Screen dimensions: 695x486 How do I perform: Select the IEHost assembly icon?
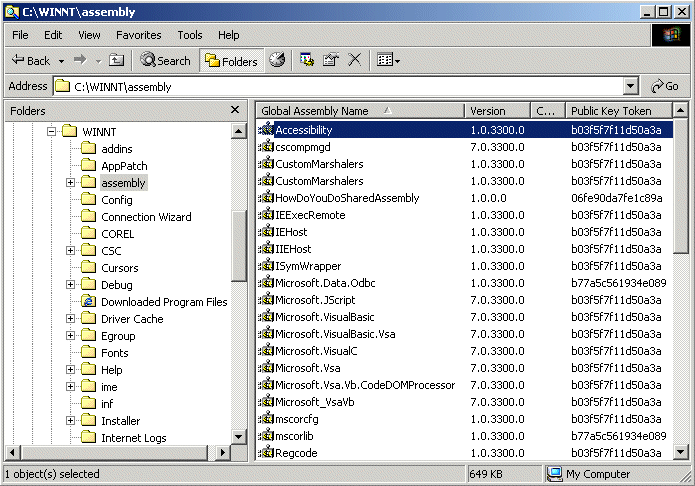click(266, 231)
